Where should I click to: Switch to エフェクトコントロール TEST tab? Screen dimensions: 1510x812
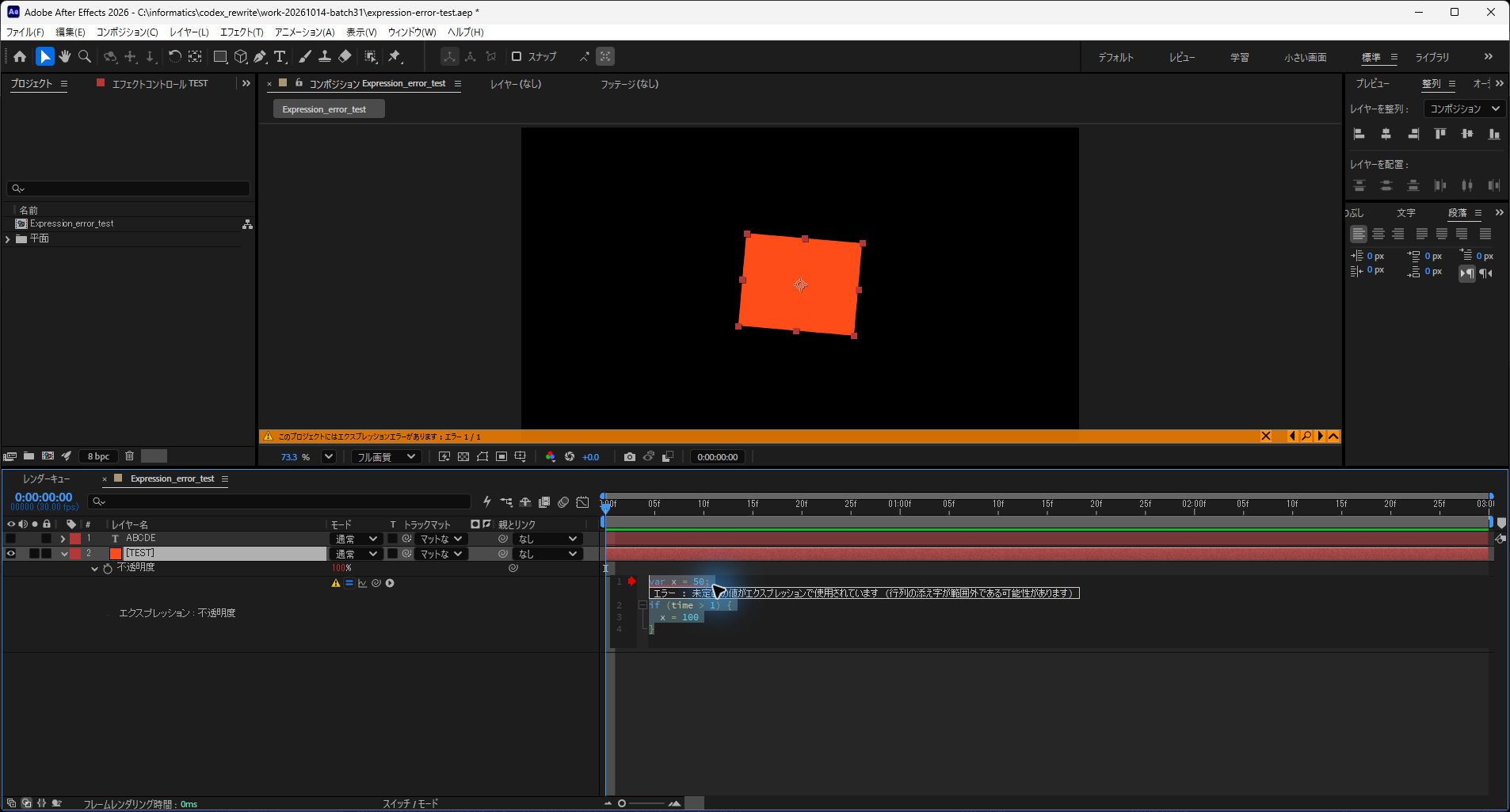(159, 83)
